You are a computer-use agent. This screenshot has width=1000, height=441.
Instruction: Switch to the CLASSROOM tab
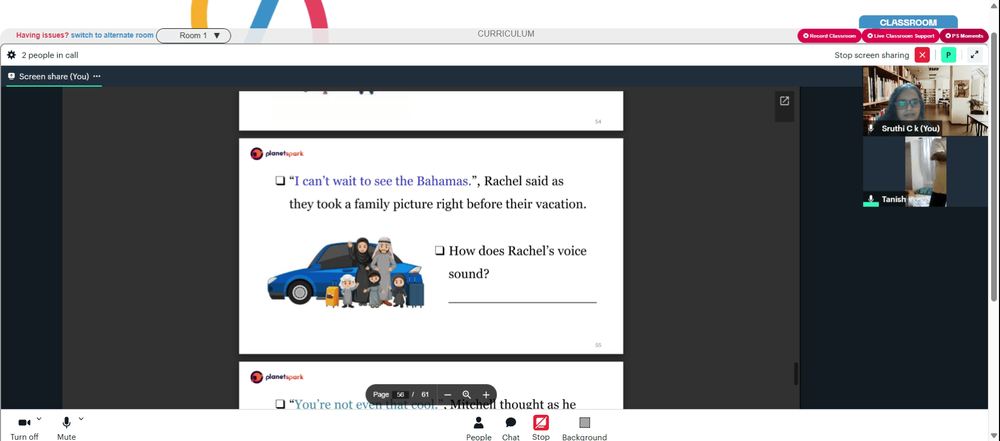[x=908, y=22]
